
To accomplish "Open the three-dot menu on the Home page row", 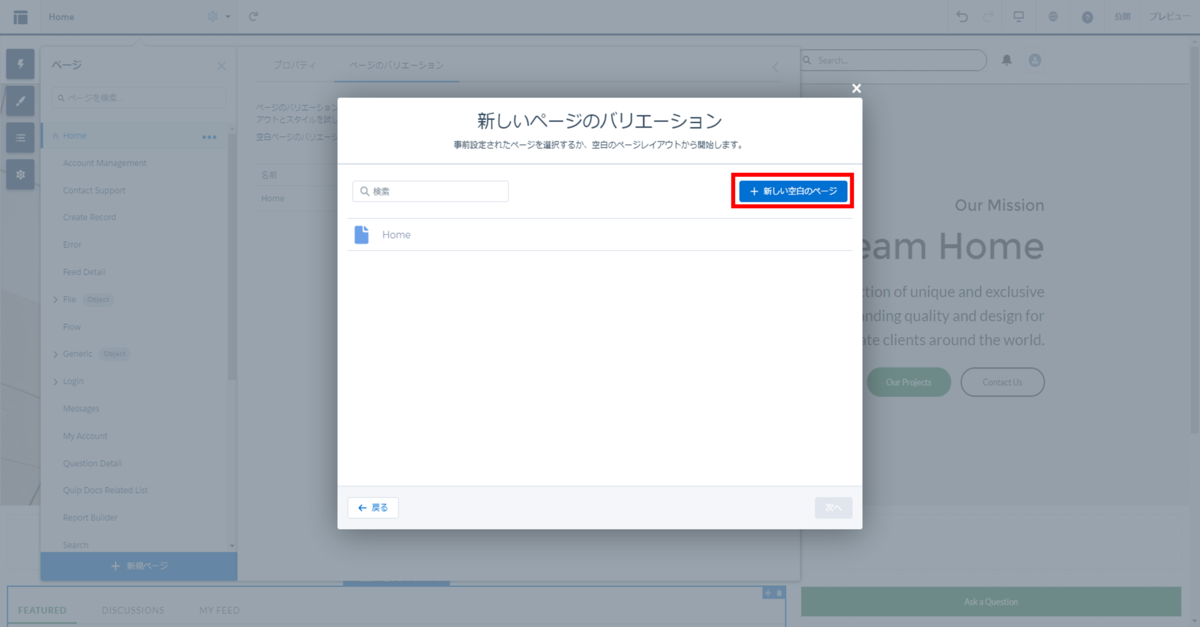I will pyautogui.click(x=209, y=137).
